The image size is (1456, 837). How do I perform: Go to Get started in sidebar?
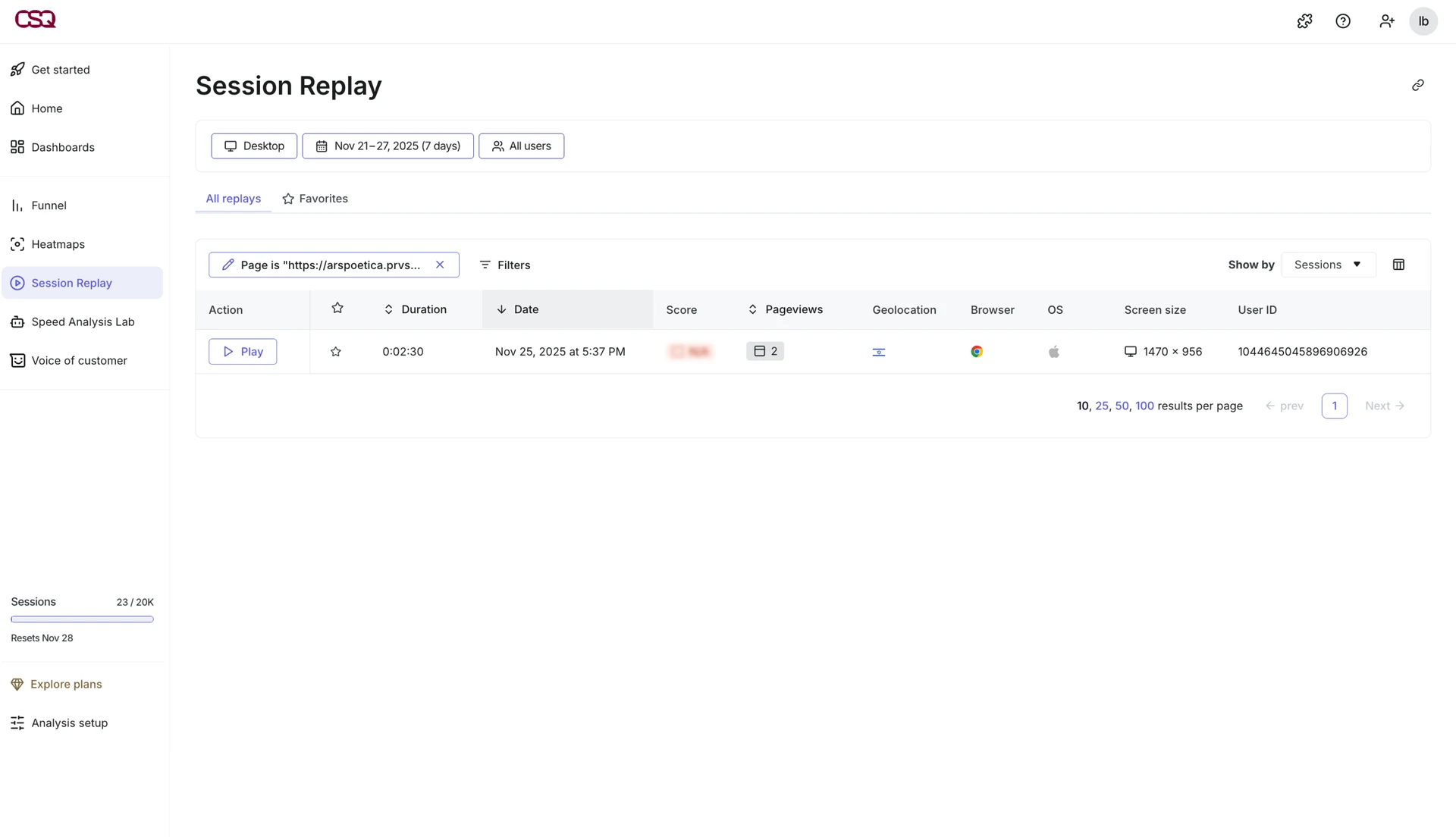click(82, 70)
